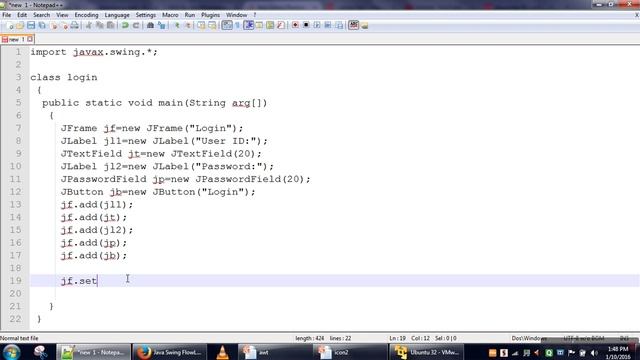Click 'Ln : 19' in status bar
The width and height of the screenshot is (640, 360).
(x=398, y=338)
